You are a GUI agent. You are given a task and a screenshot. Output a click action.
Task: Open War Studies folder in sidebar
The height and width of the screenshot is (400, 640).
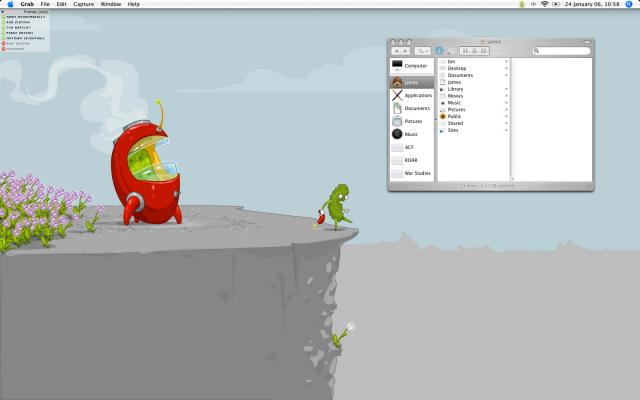pos(411,173)
